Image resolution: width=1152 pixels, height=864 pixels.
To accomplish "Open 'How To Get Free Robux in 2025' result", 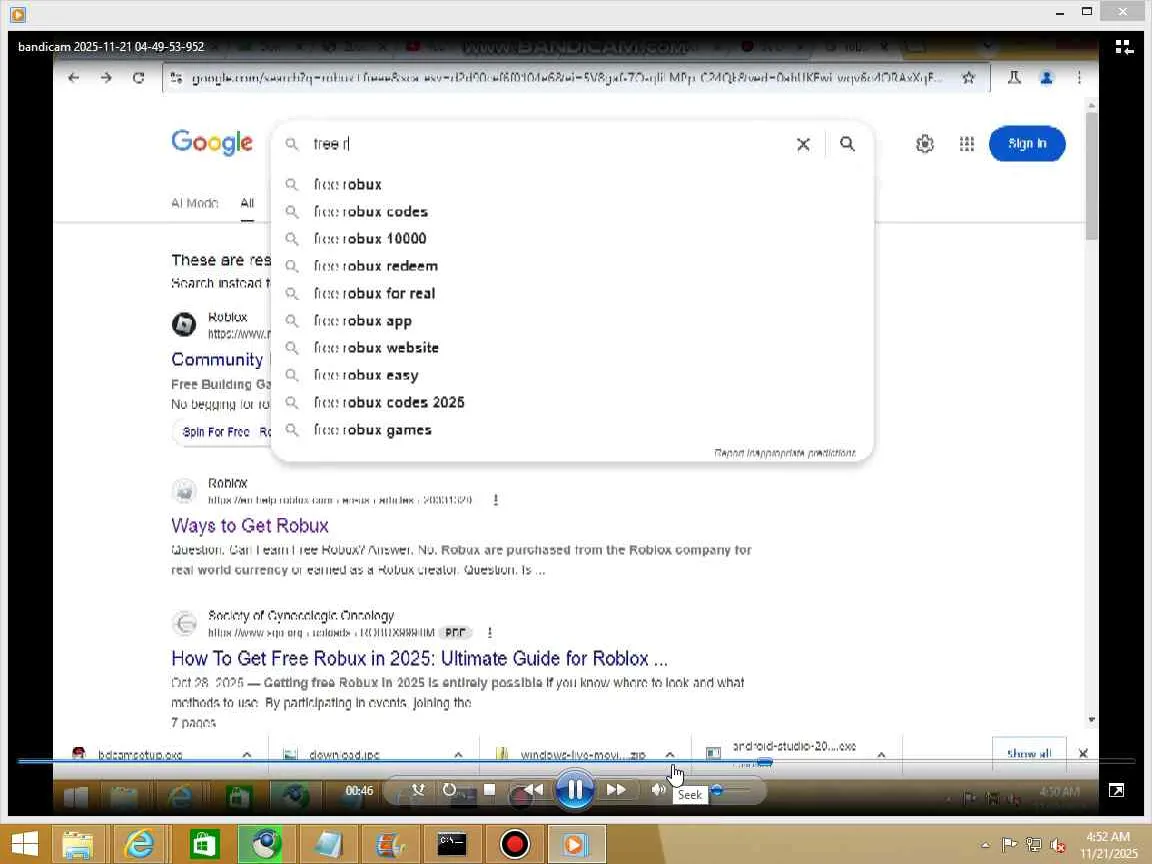I will 420,658.
